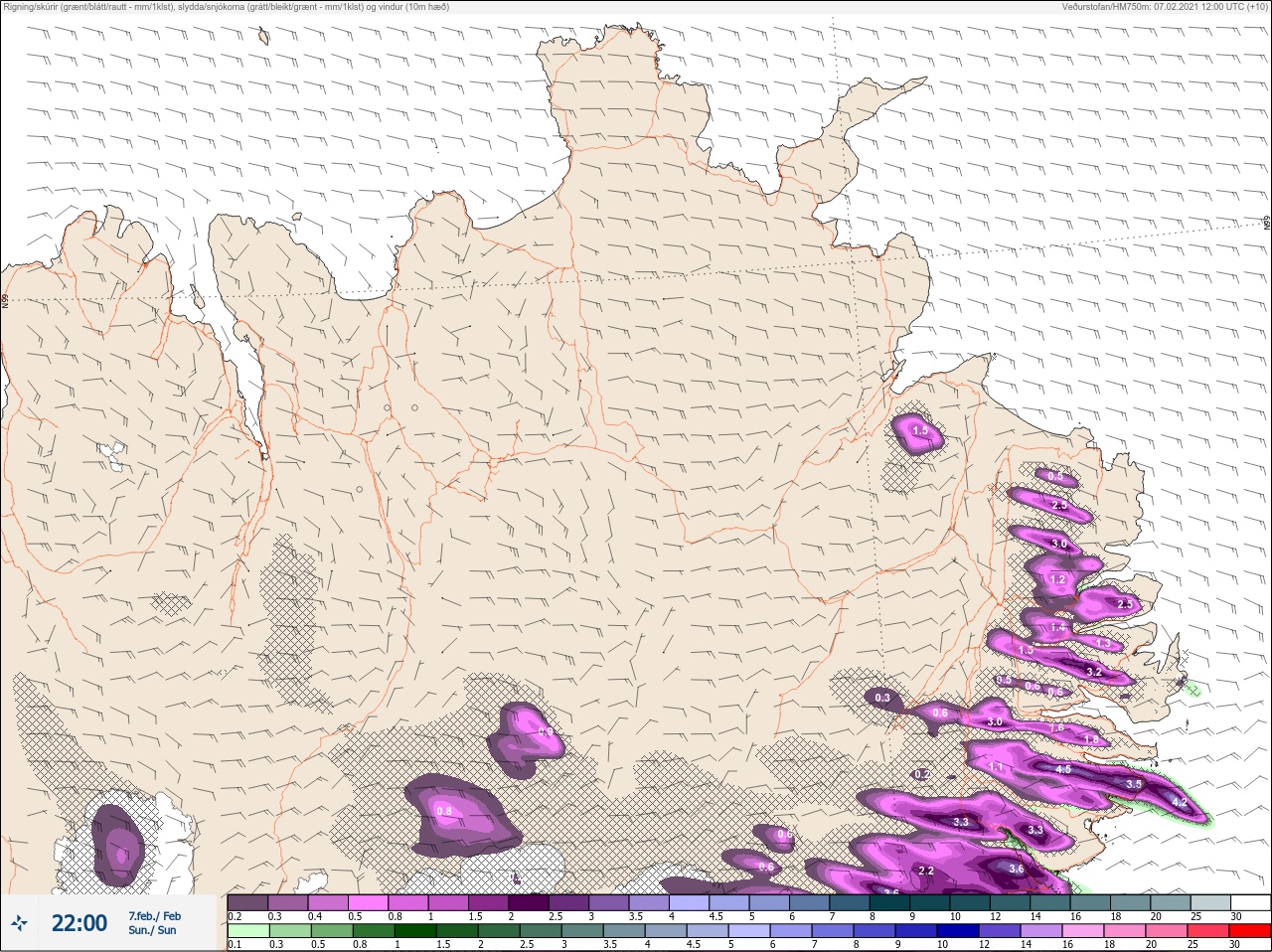This screenshot has height=952, width=1272.
Task: Click the 0.2 precipitation value on the map
Action: point(921,774)
